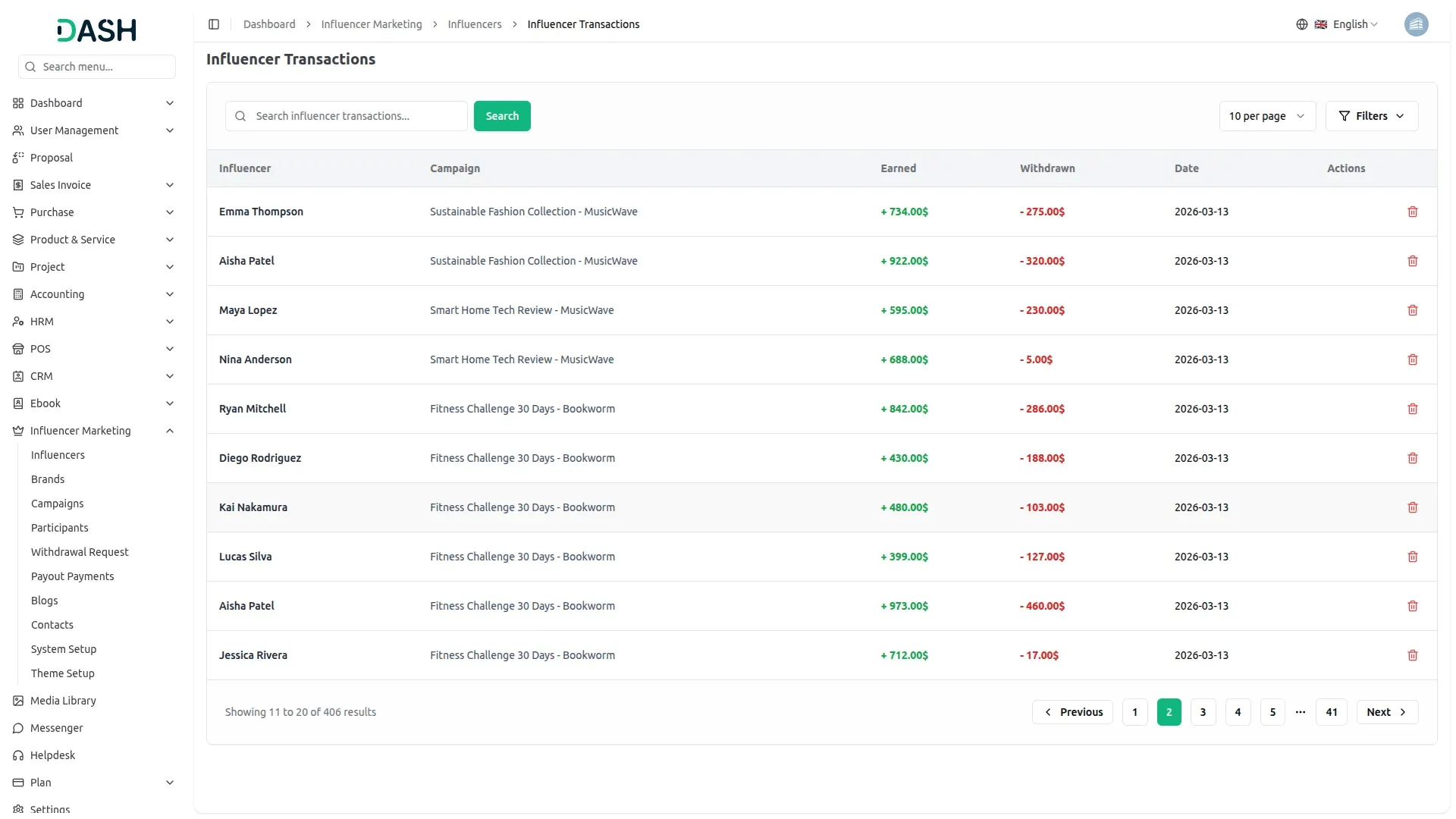Delete Jessica Rivera transaction entry
The height and width of the screenshot is (819, 1456).
[x=1412, y=655]
